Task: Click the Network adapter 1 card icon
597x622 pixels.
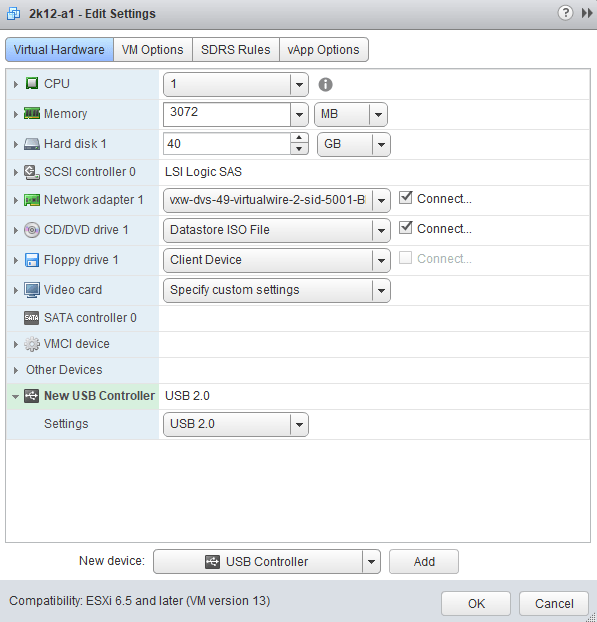Action: tap(32, 200)
